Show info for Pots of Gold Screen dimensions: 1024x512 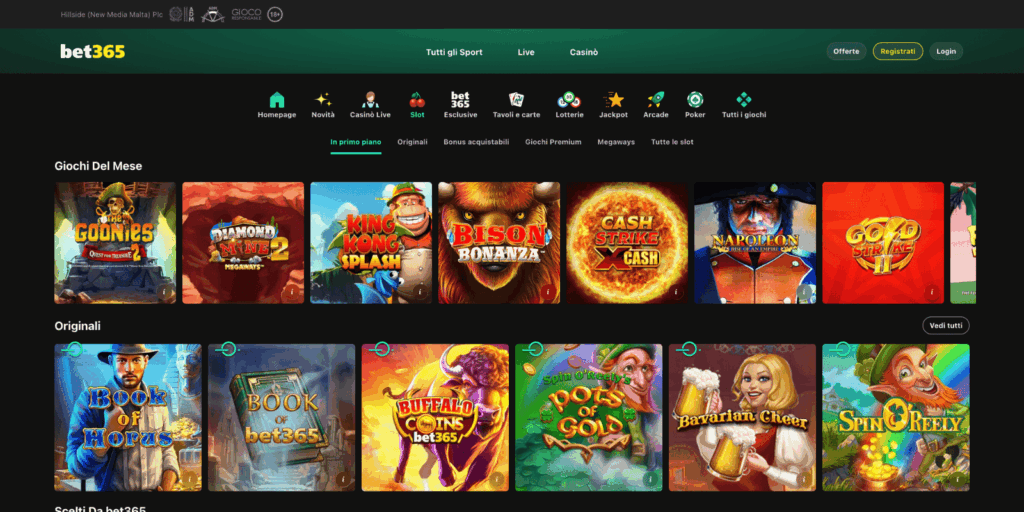point(651,479)
